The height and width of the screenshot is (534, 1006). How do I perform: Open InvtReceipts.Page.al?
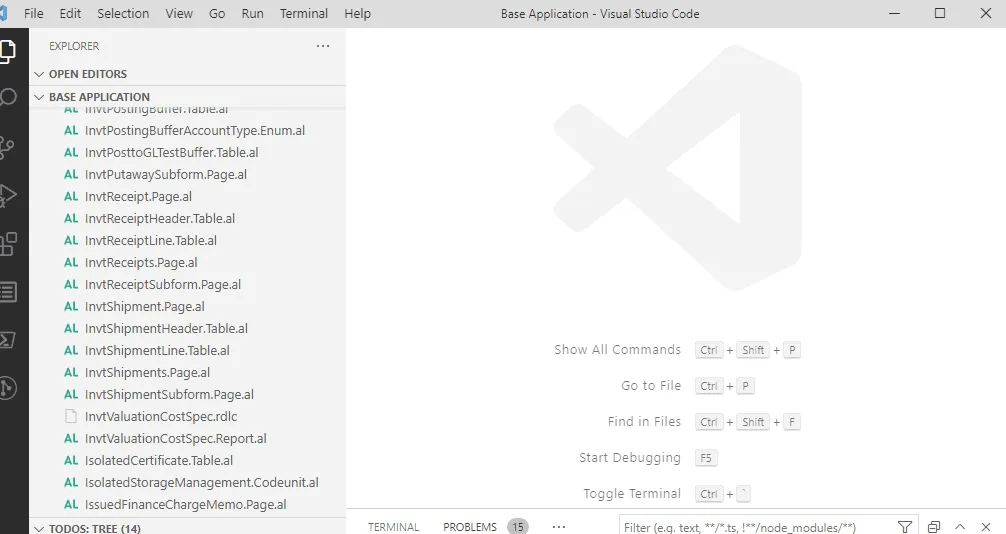point(141,263)
